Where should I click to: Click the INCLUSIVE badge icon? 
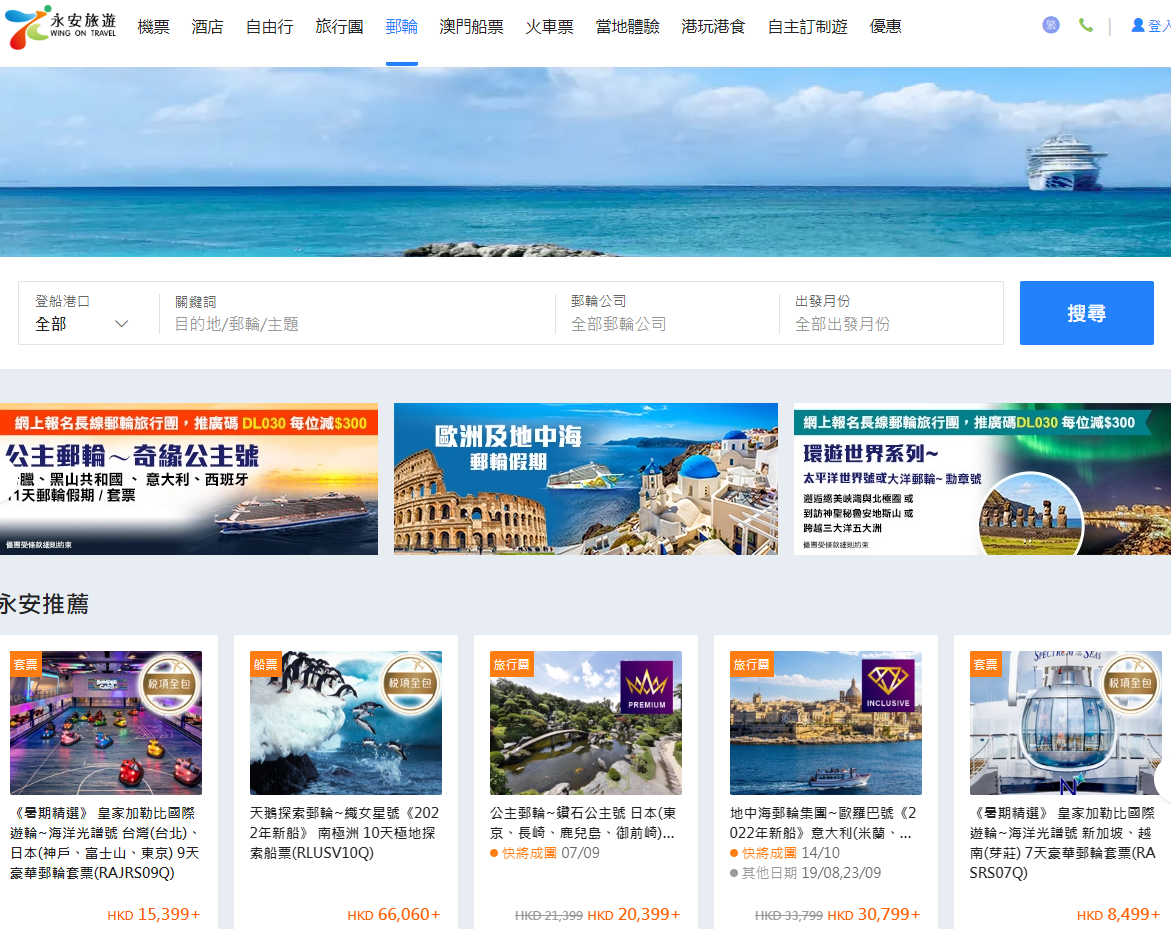tap(888, 686)
